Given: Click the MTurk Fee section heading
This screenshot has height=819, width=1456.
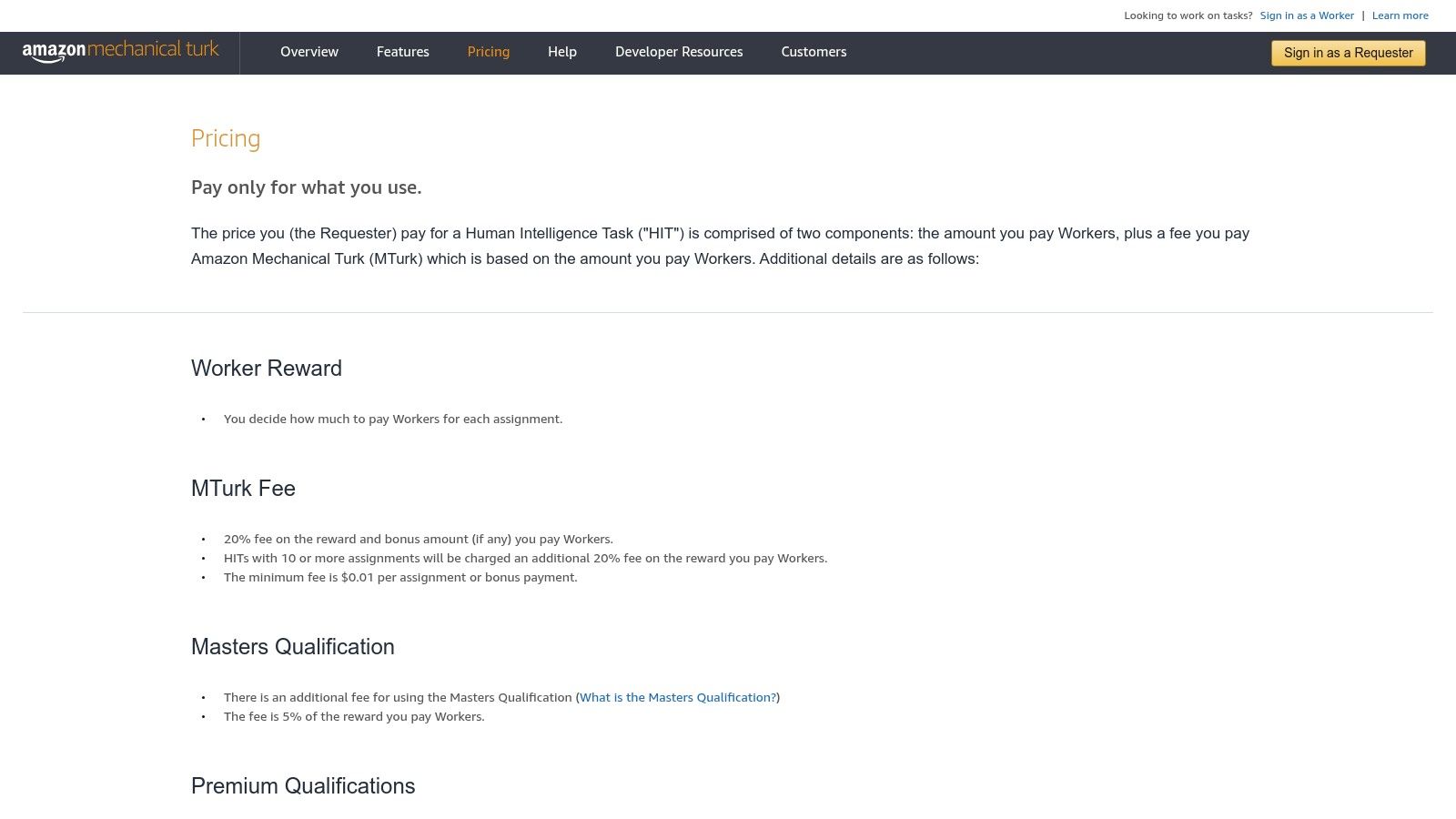Looking at the screenshot, I should (x=243, y=489).
